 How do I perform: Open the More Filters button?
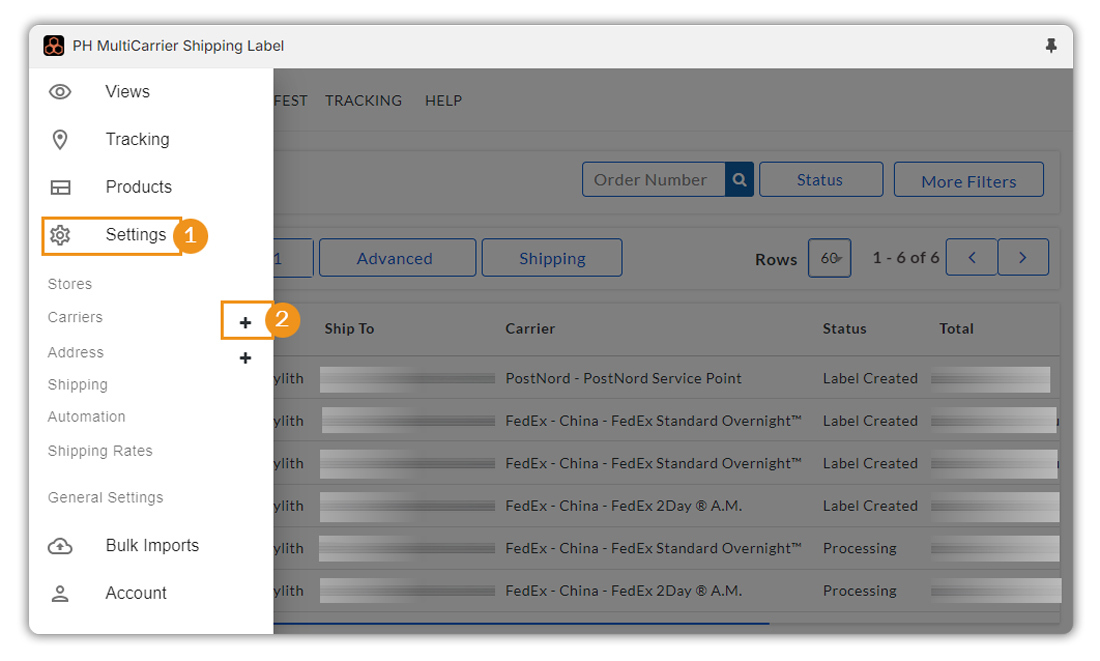pos(969,180)
